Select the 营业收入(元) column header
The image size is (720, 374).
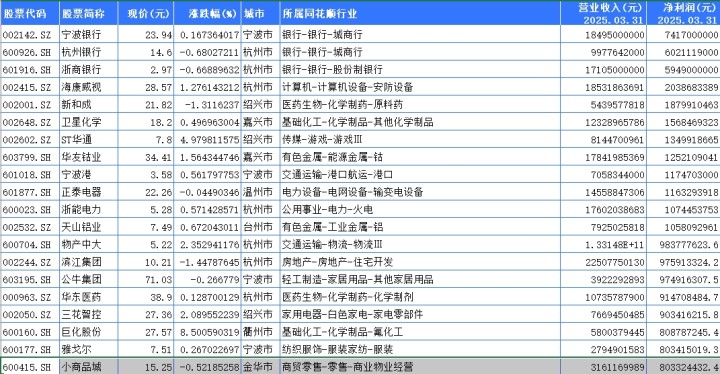[x=603, y=13]
